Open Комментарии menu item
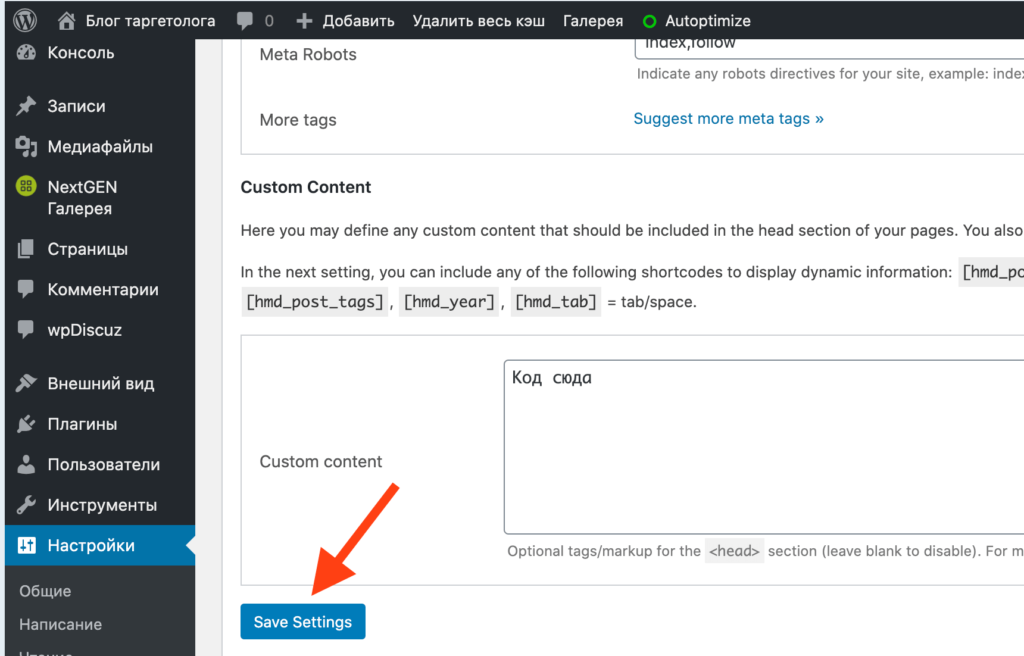Image resolution: width=1024 pixels, height=656 pixels. point(102,290)
